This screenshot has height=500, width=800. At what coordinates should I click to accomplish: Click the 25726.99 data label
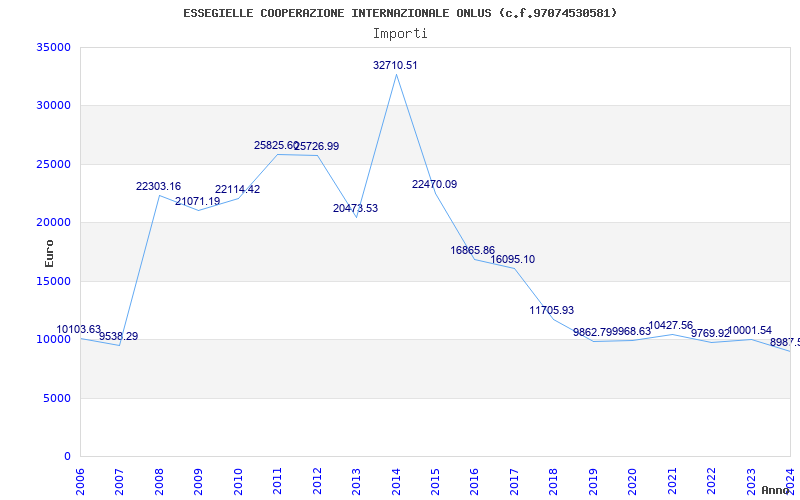[x=317, y=147]
